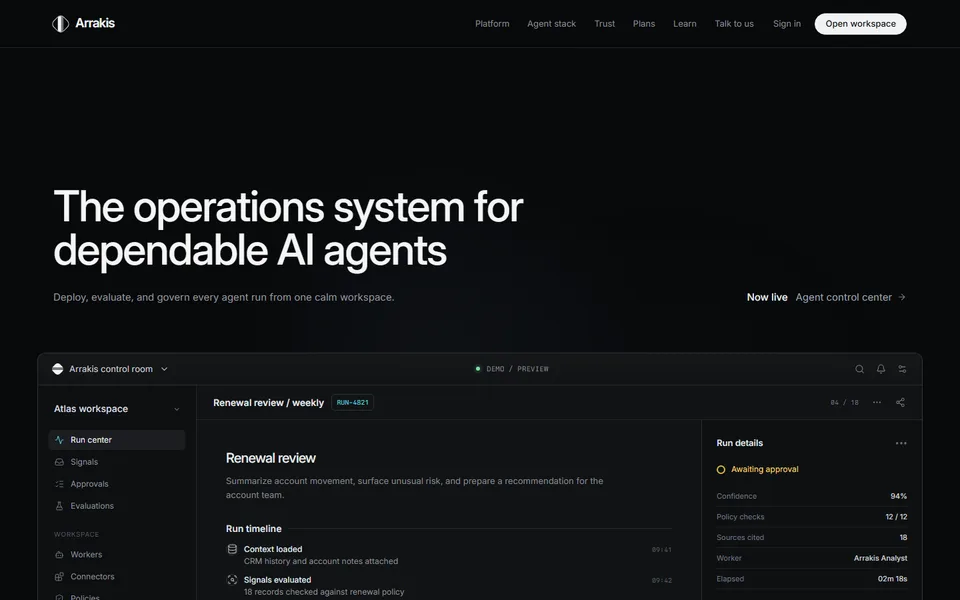
Task: Open the Learn nav item
Action: [x=684, y=24]
